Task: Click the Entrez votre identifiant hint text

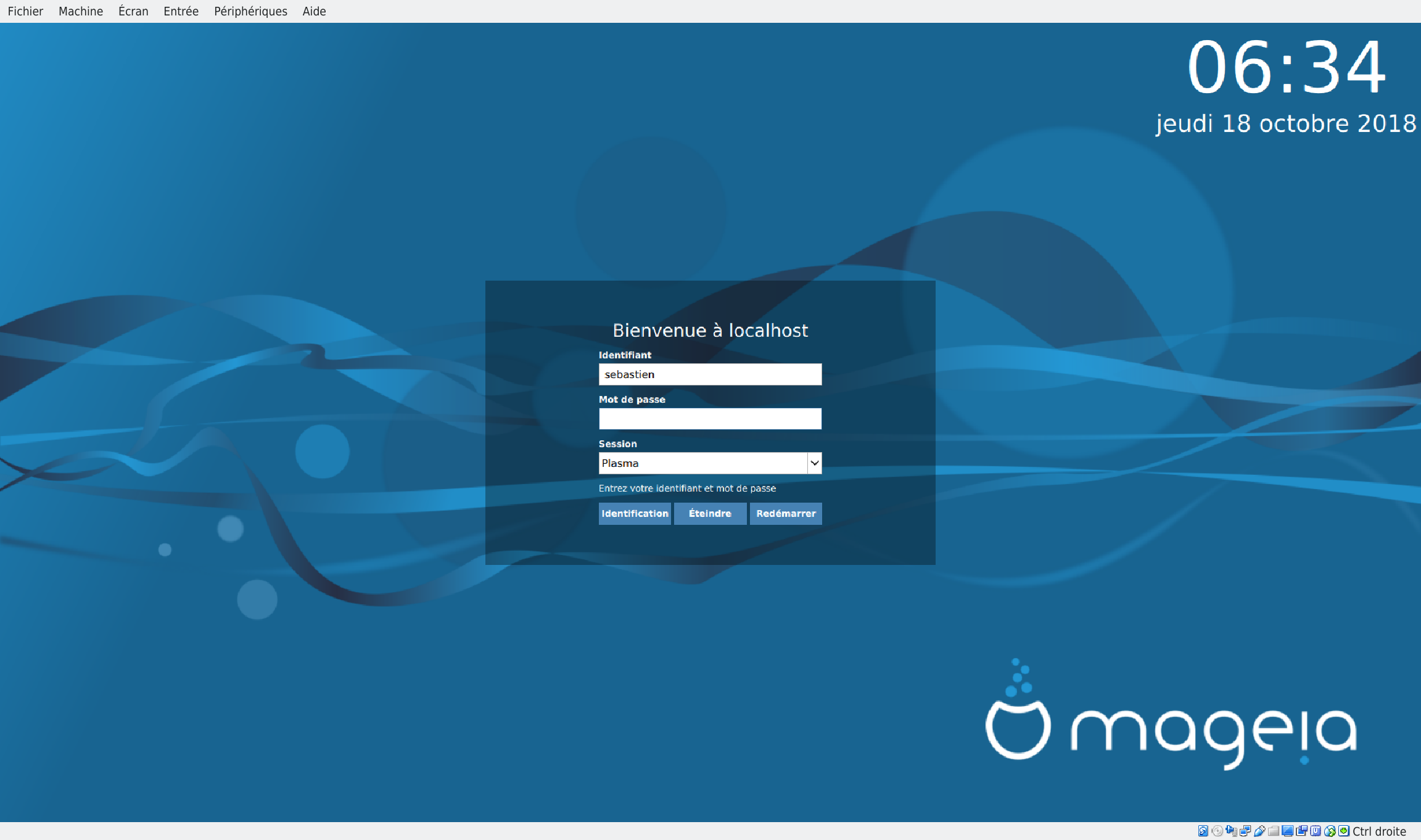Action: [x=687, y=488]
